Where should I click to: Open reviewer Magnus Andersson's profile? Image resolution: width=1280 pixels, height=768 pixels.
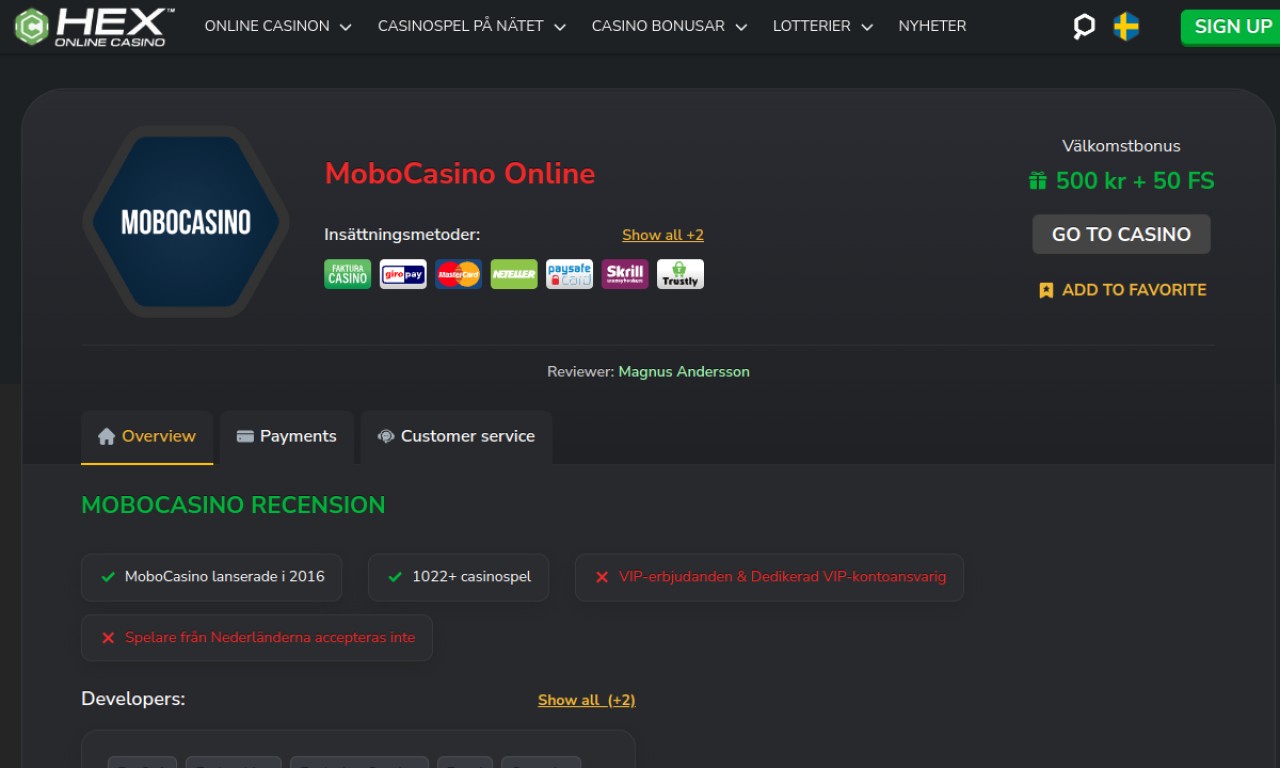pos(684,371)
